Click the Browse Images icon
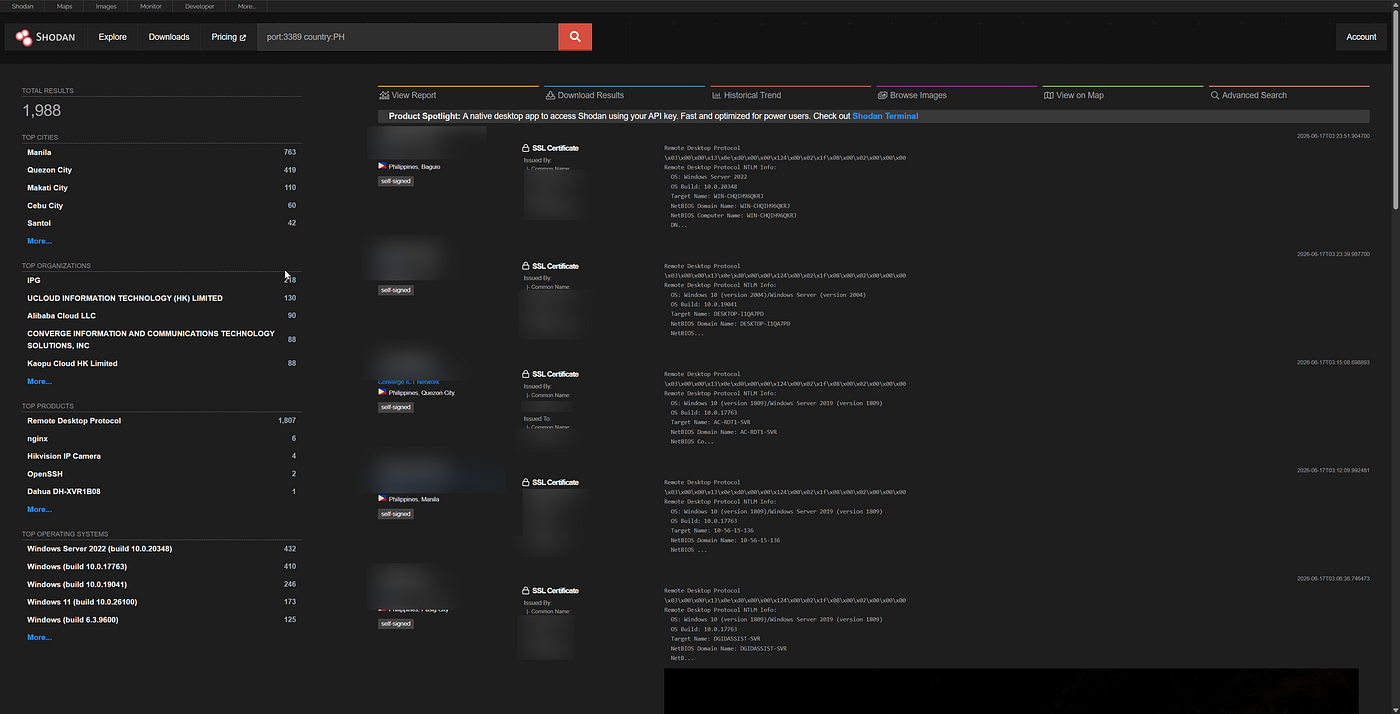1400x714 pixels. (x=882, y=95)
